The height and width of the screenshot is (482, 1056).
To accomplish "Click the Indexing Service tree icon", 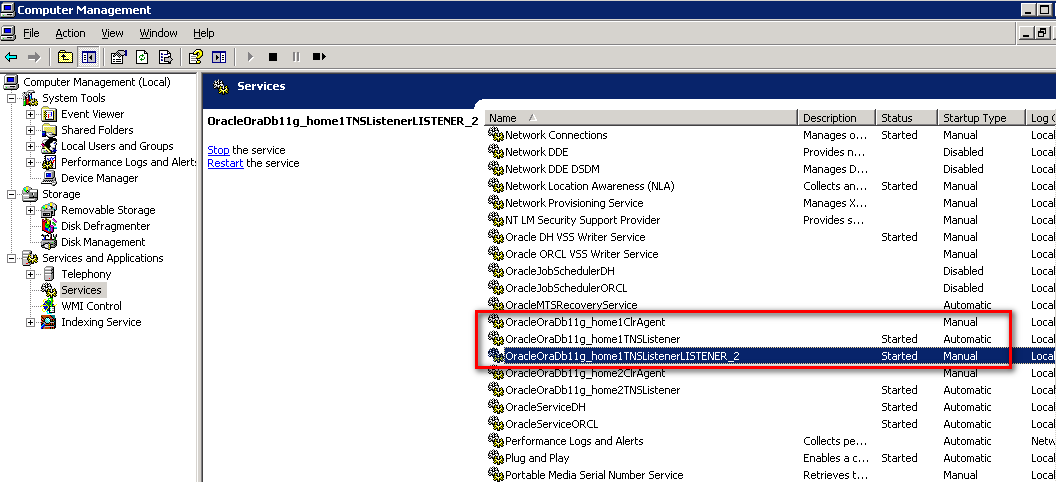I will click(x=50, y=322).
